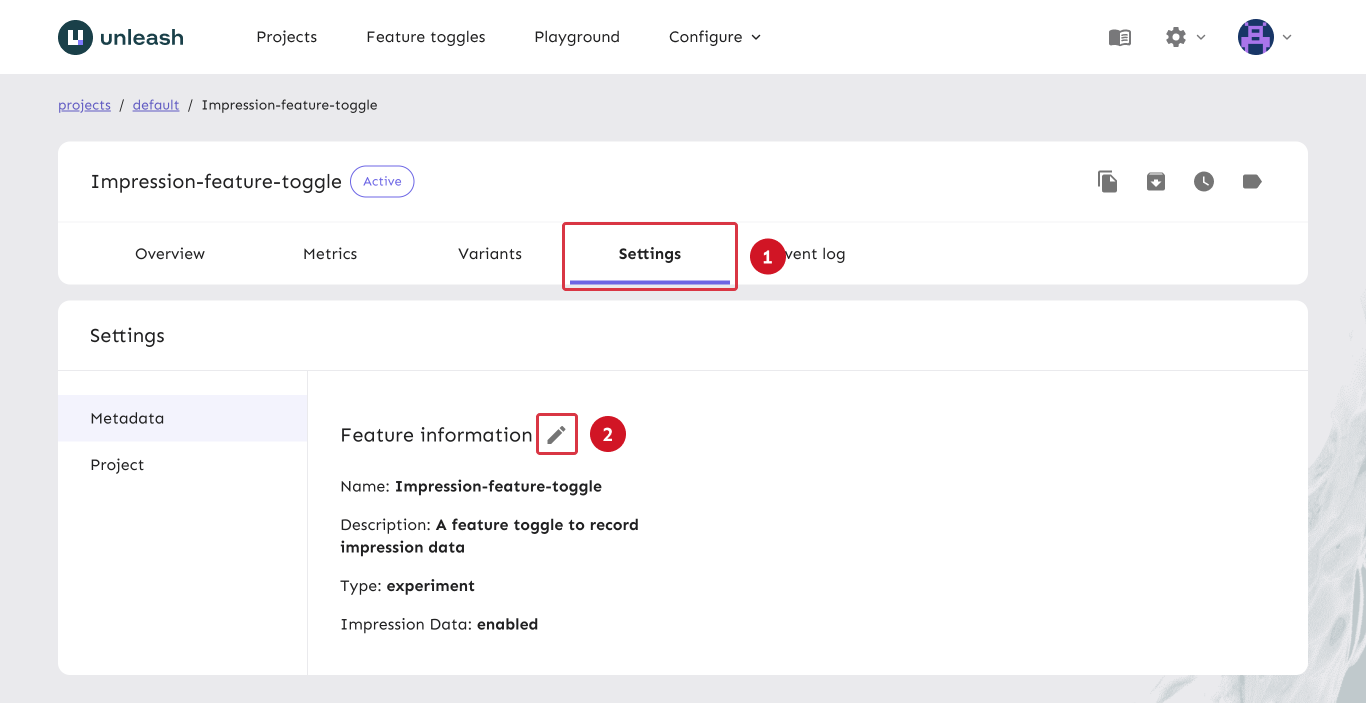Navigate to the Playground section
Image resolution: width=1366 pixels, height=703 pixels.
coord(576,37)
